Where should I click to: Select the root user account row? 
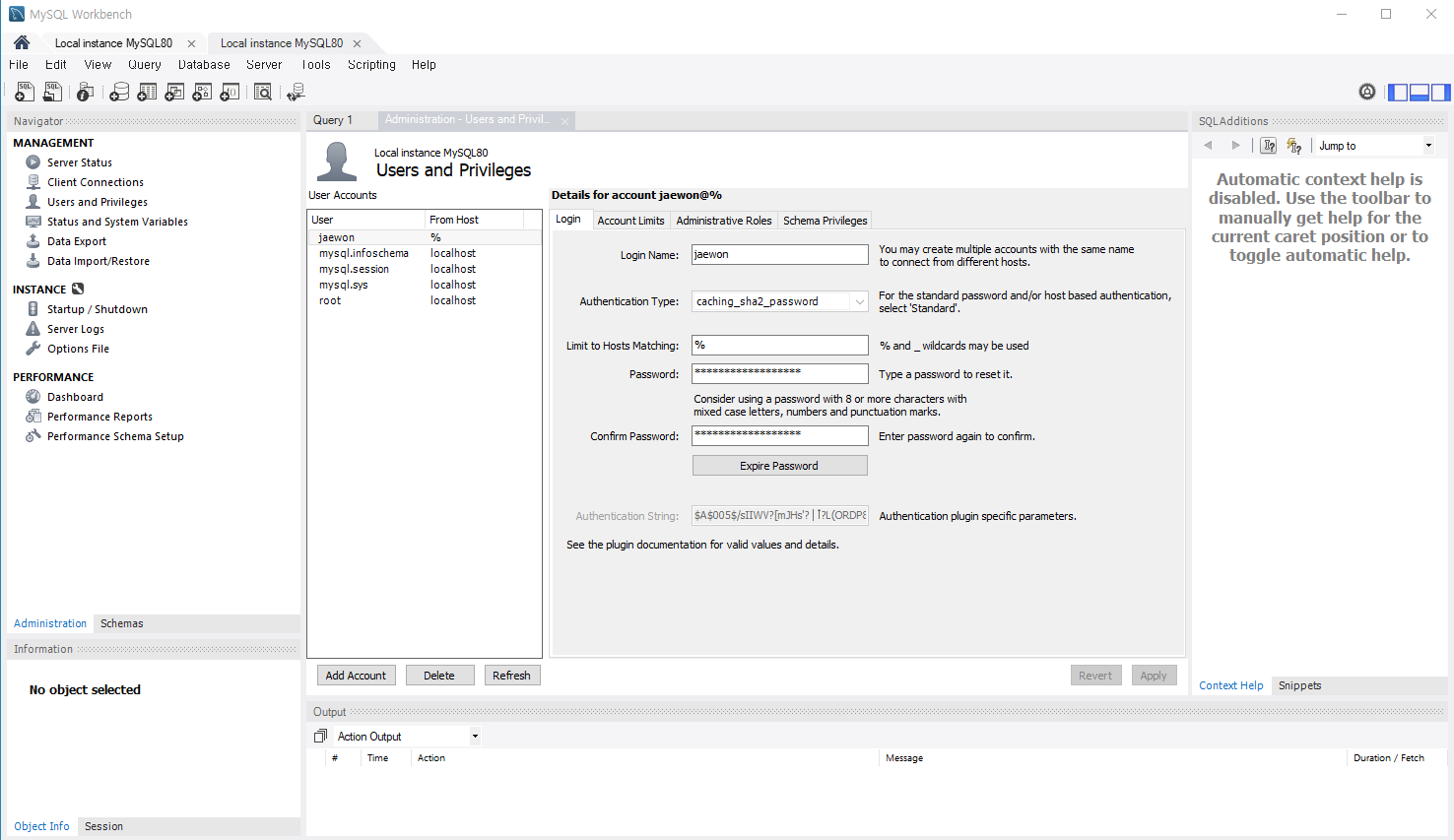[425, 300]
